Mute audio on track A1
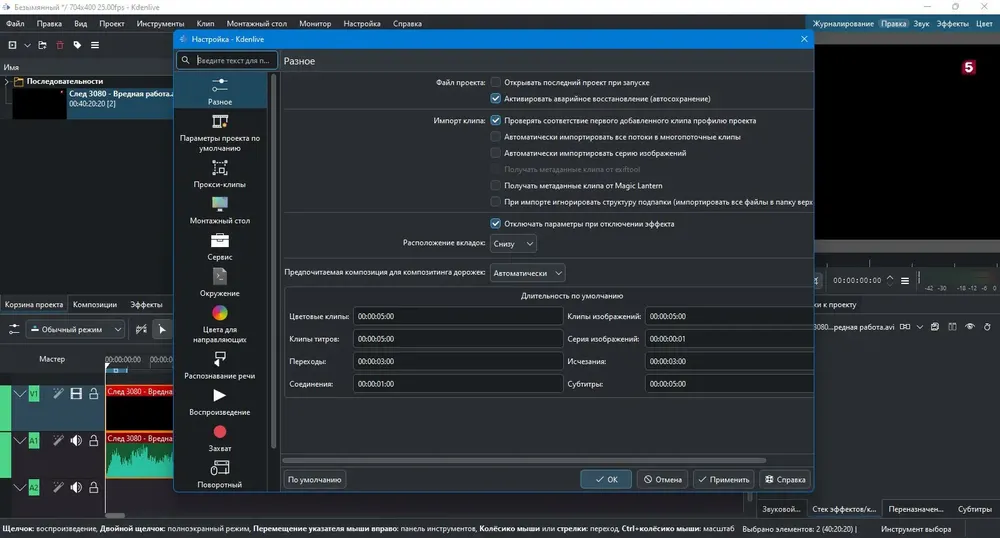1000x538 pixels. 76,440
